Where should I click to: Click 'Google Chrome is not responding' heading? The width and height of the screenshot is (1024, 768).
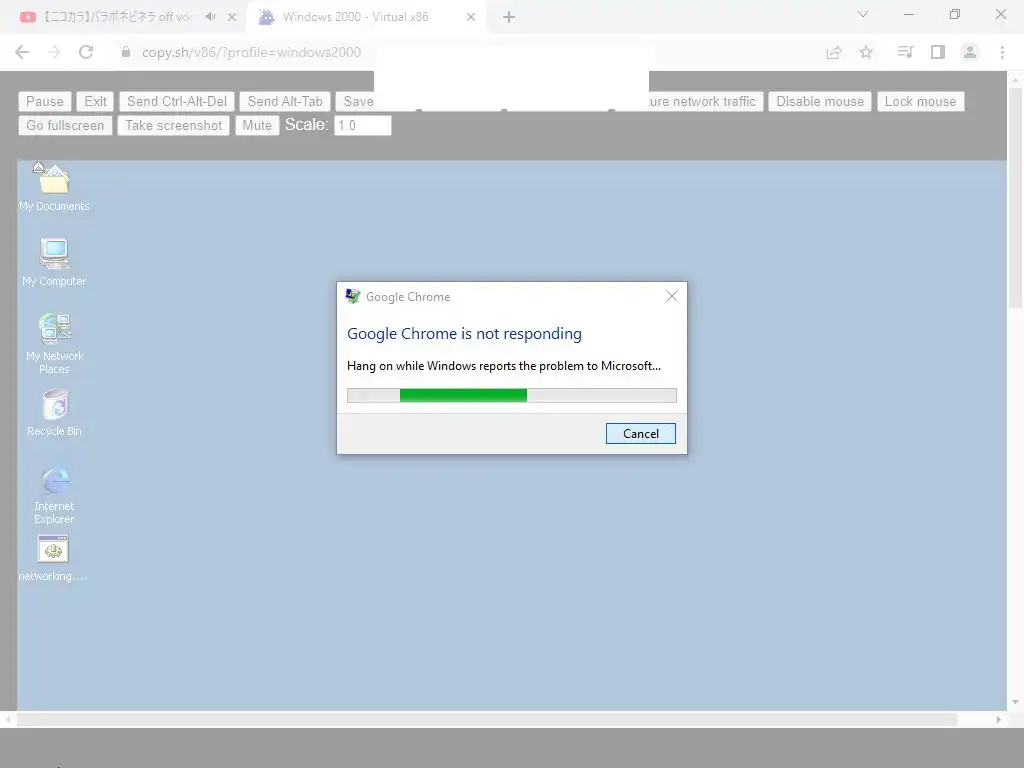464,334
